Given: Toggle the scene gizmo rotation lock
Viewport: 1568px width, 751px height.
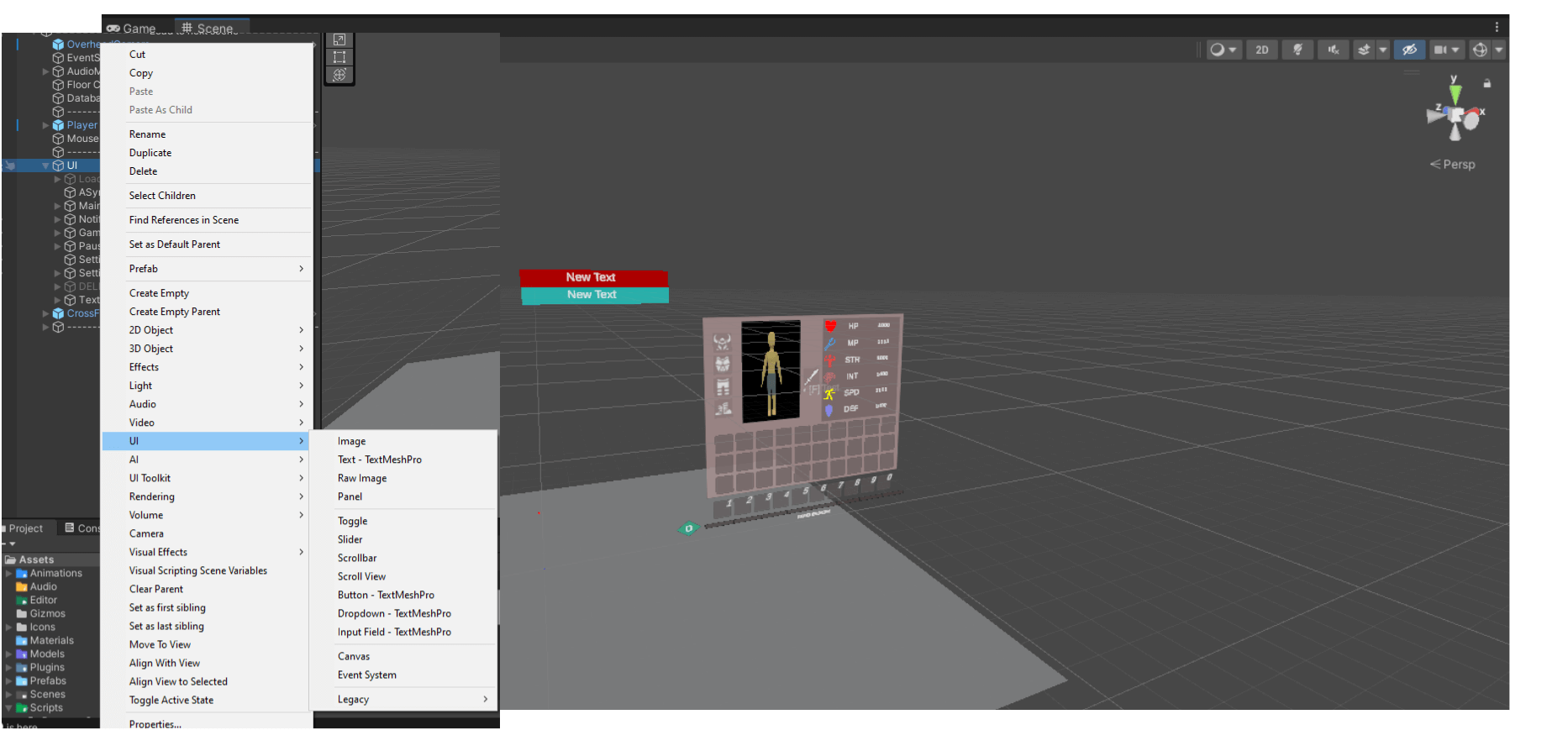Looking at the screenshot, I should coord(1486,83).
